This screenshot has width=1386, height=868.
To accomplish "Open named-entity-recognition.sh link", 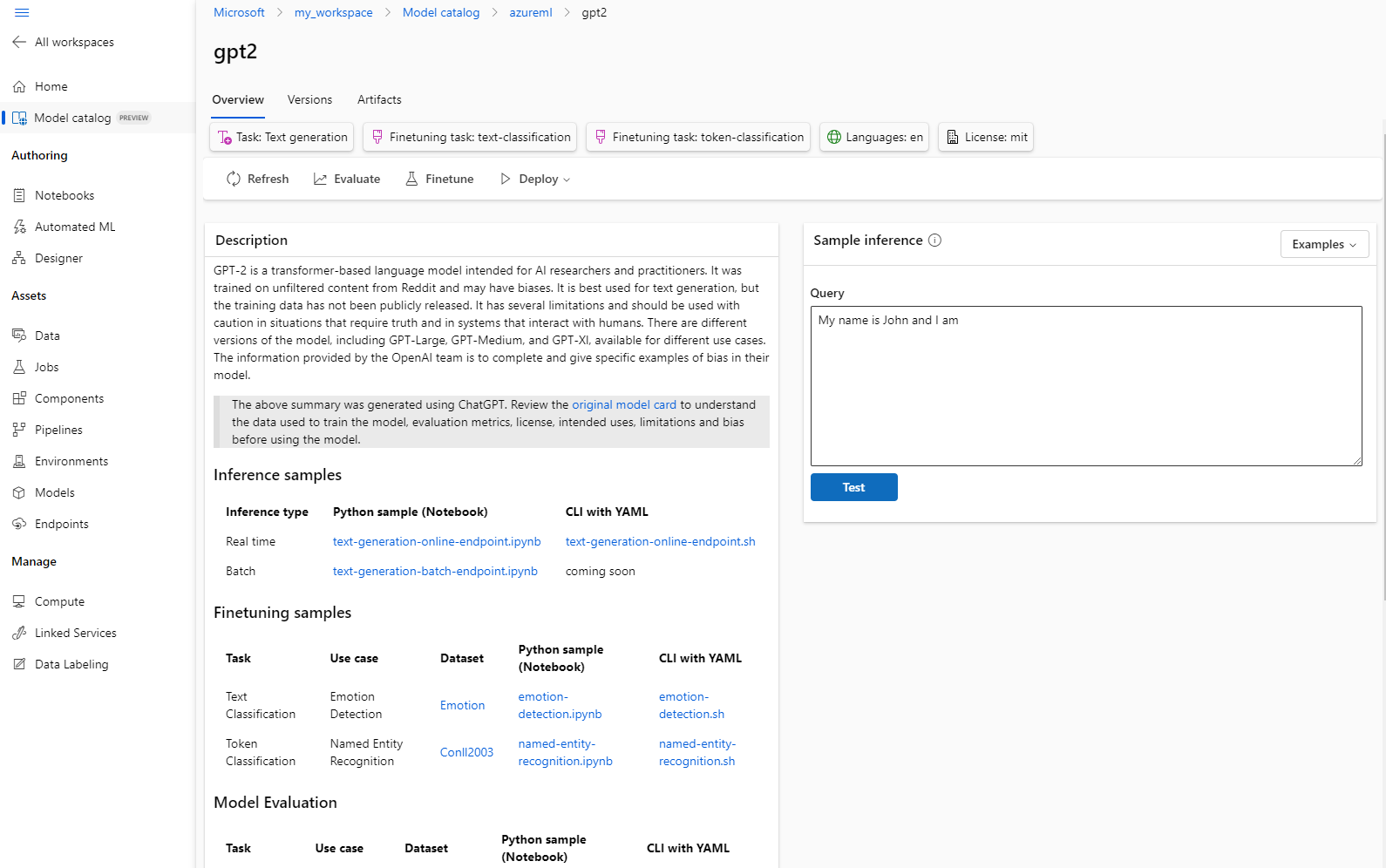I will pyautogui.click(x=697, y=752).
